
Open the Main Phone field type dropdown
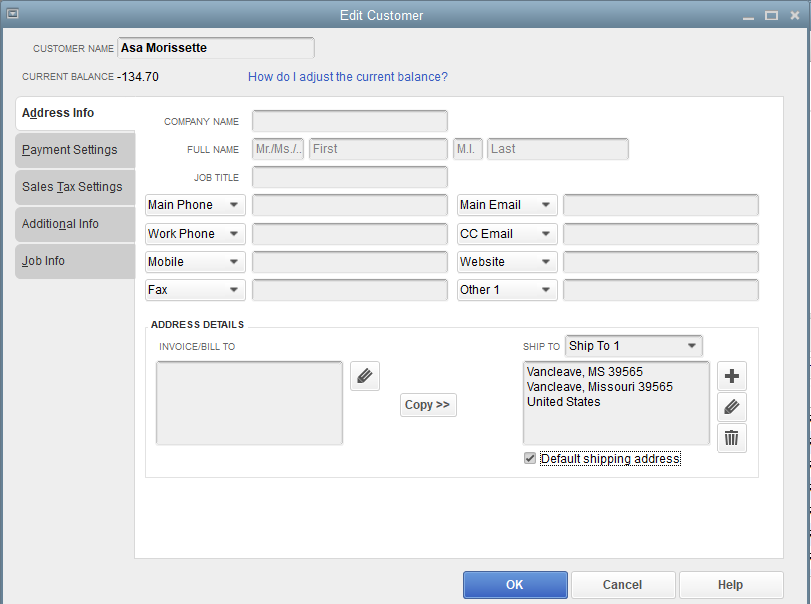[194, 204]
